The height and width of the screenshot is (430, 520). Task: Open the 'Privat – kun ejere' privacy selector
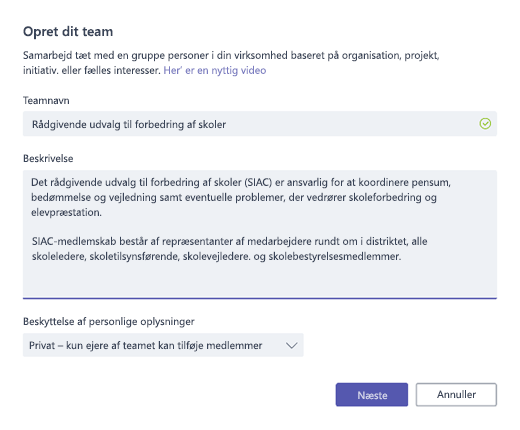[163, 345]
